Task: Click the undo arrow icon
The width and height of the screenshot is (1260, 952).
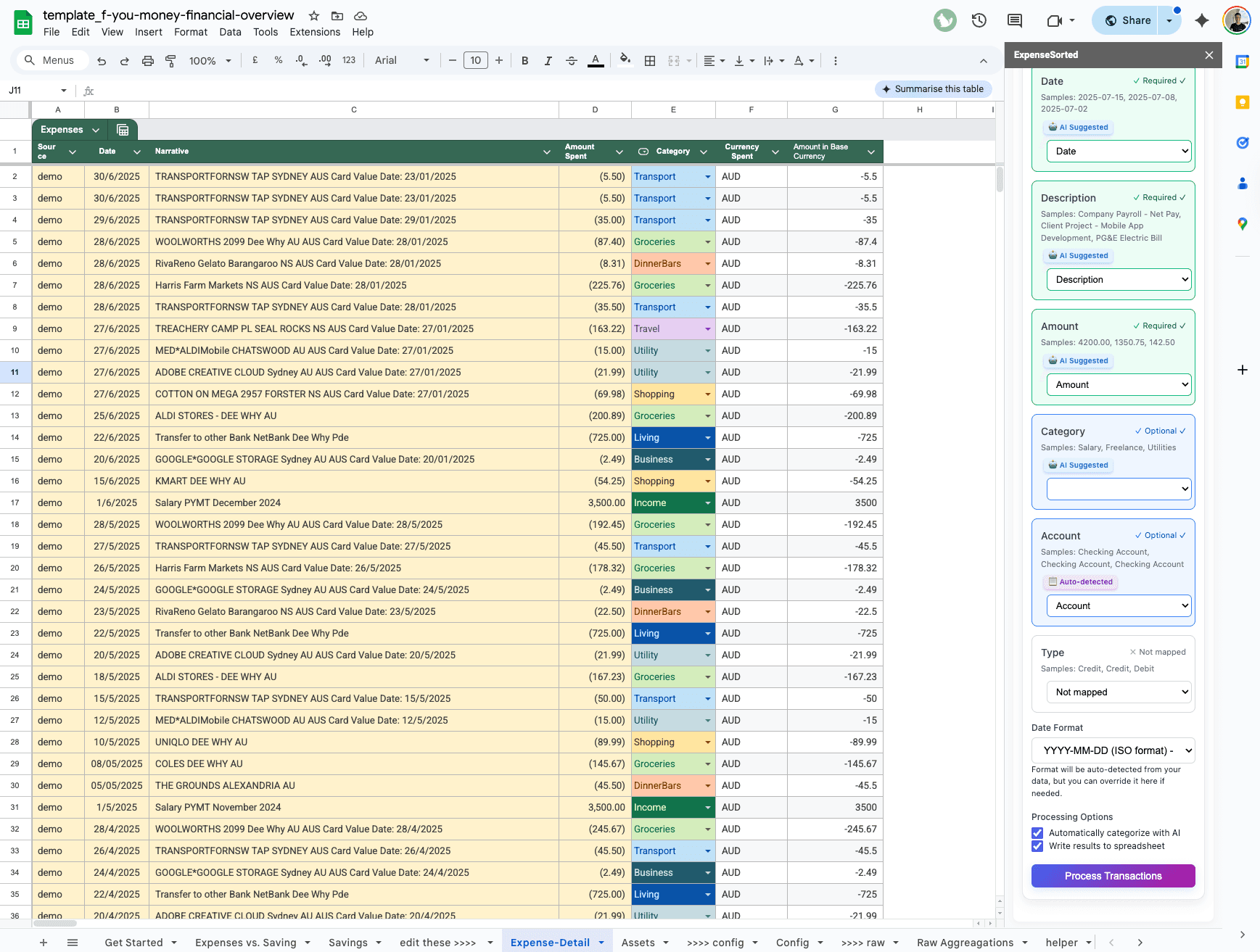Action: click(102, 61)
